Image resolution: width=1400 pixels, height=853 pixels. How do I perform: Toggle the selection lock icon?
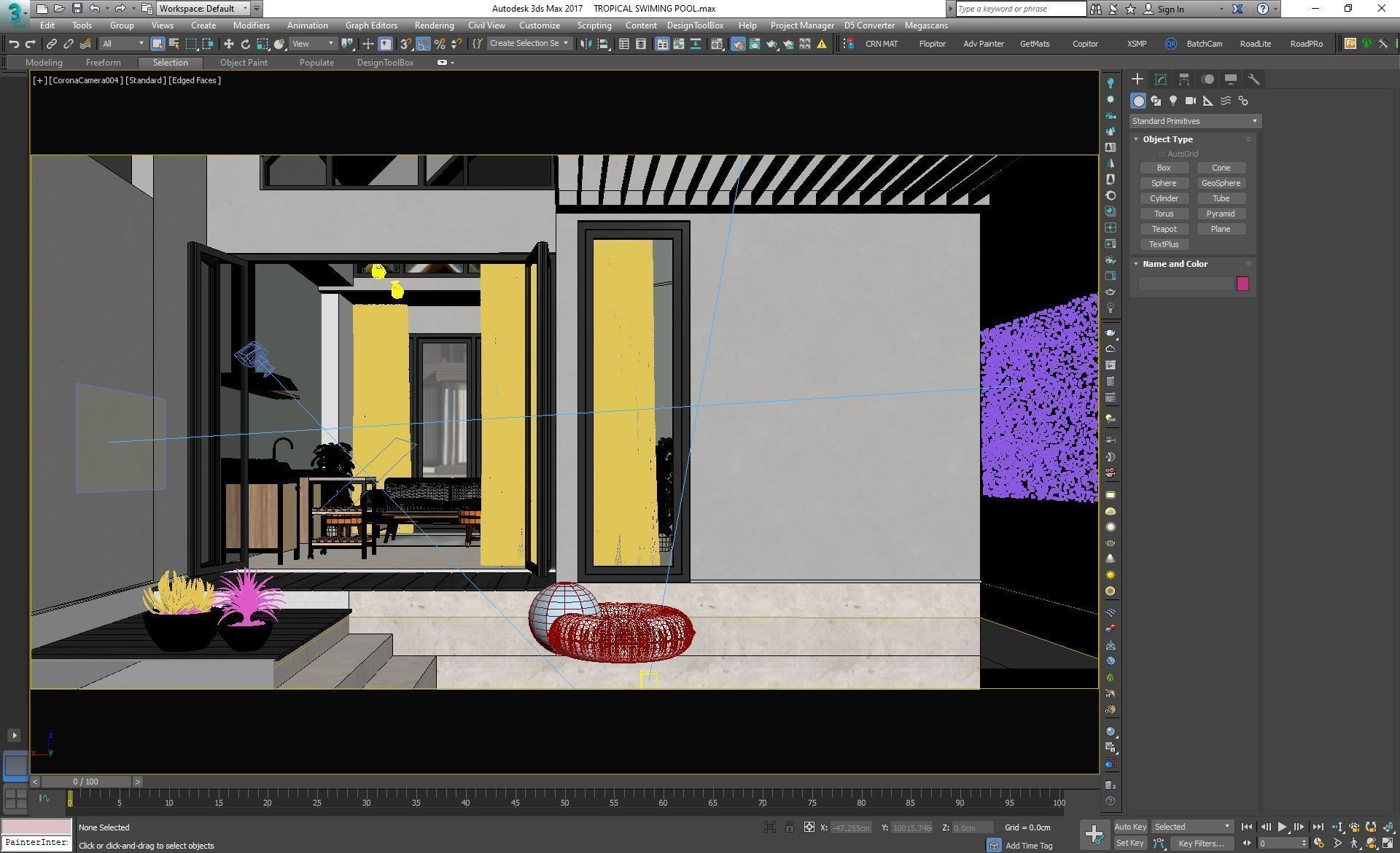(790, 827)
